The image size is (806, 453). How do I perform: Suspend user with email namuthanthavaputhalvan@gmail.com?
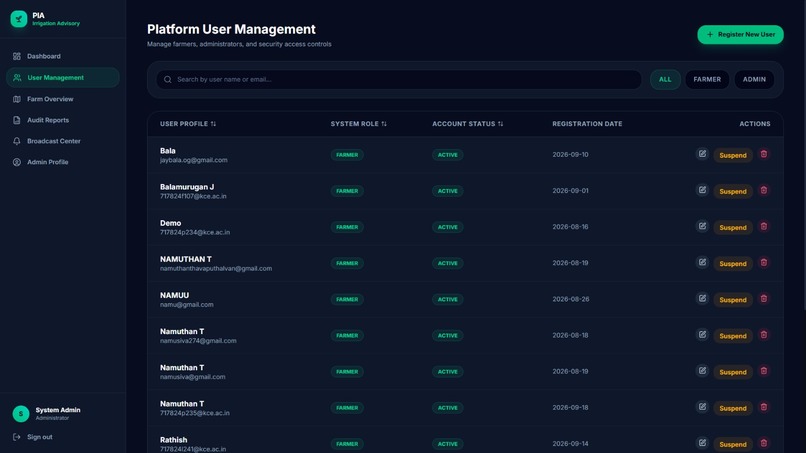pos(733,263)
